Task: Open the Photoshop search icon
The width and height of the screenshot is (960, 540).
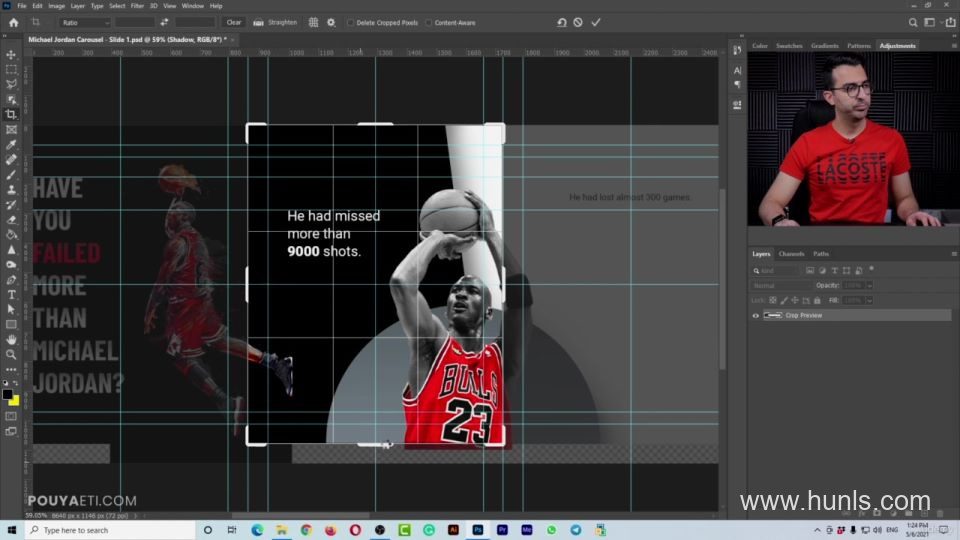Action: [913, 23]
